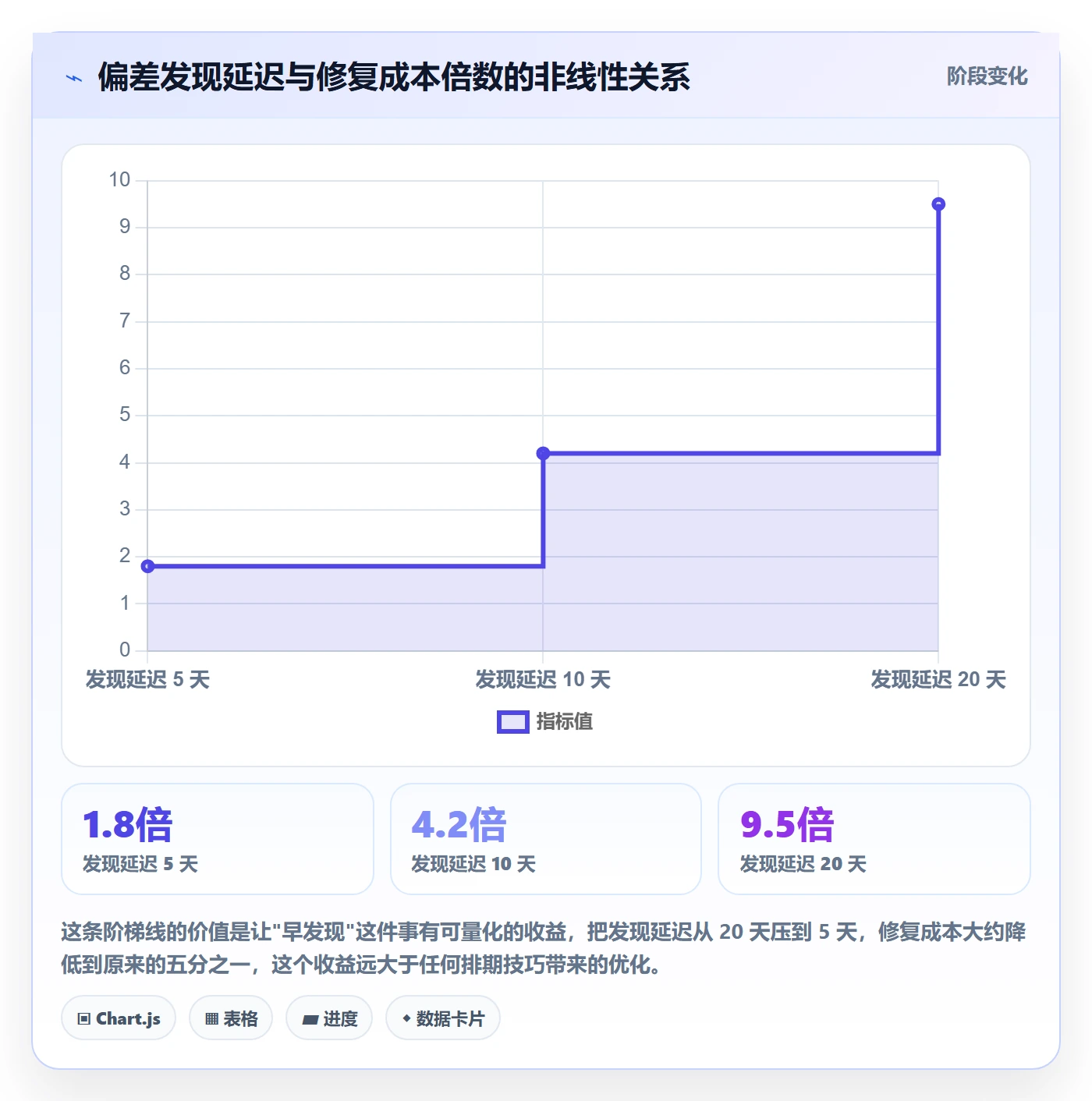Open the 9.5倍 stat card

(x=874, y=839)
